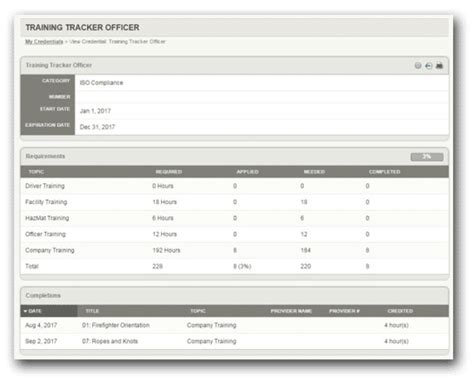This screenshot has height=382, width=474.
Task: Click the PROVIDER NAME column header
Action: click(x=291, y=311)
